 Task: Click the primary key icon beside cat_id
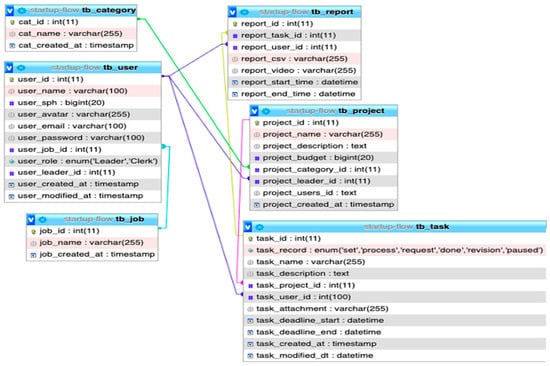(x=12, y=22)
